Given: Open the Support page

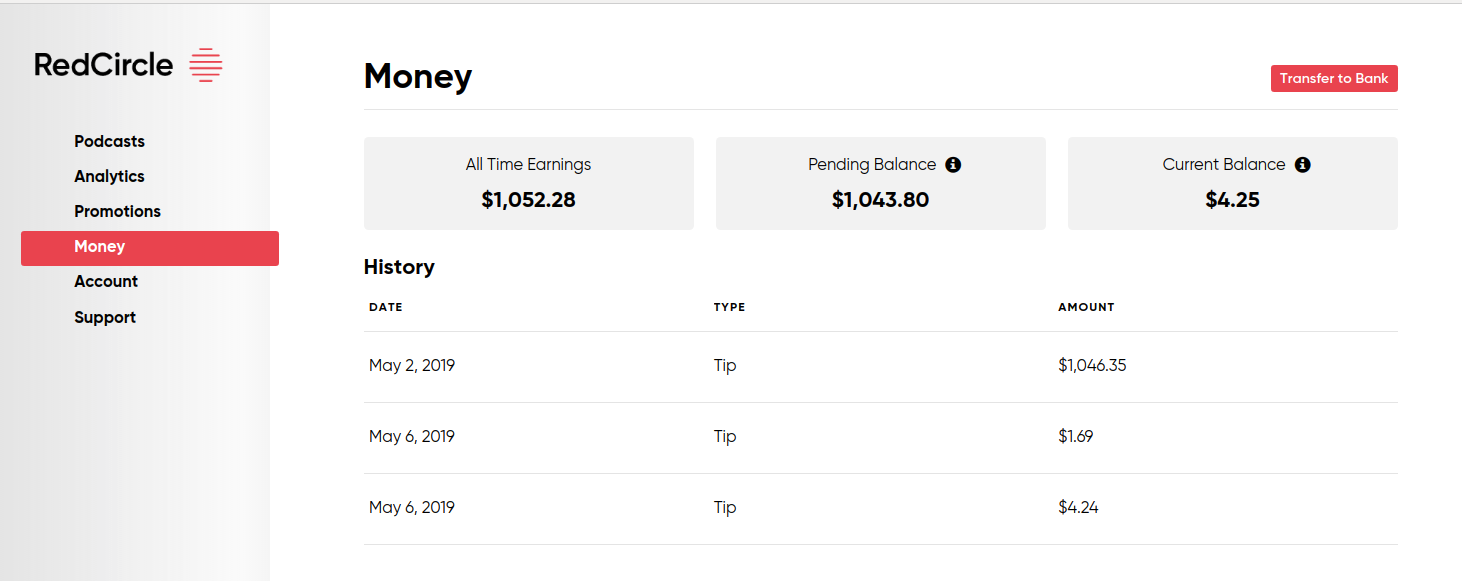Looking at the screenshot, I should (x=105, y=317).
